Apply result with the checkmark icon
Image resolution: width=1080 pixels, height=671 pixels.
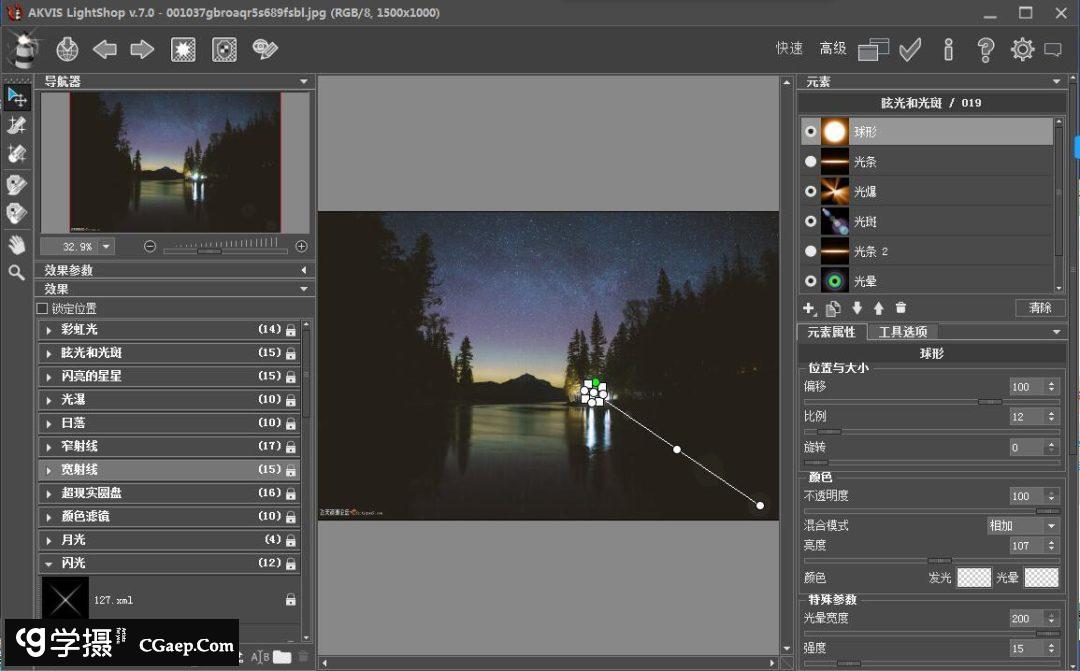click(x=910, y=49)
